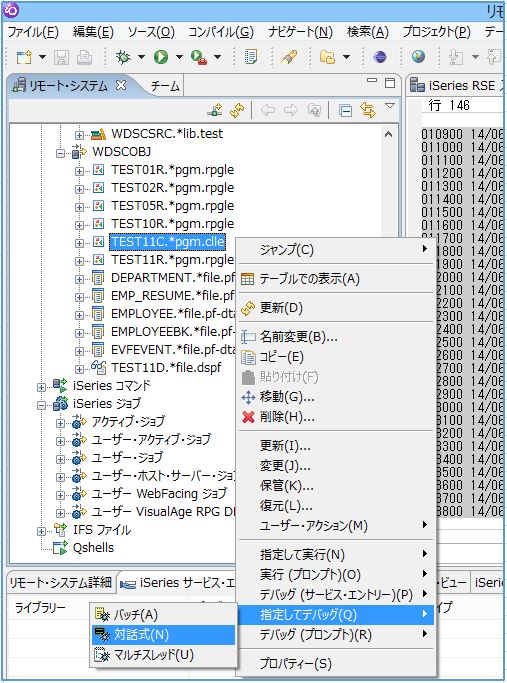Open the コンパイル(G) menu
The width and height of the screenshot is (507, 683).
(221, 32)
